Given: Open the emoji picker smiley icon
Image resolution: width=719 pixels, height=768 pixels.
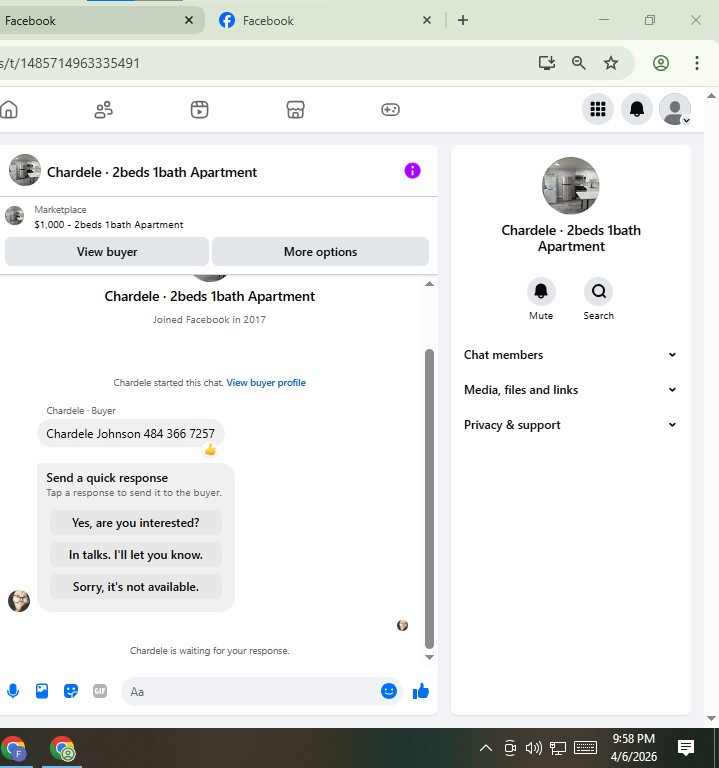Looking at the screenshot, I should [389, 691].
